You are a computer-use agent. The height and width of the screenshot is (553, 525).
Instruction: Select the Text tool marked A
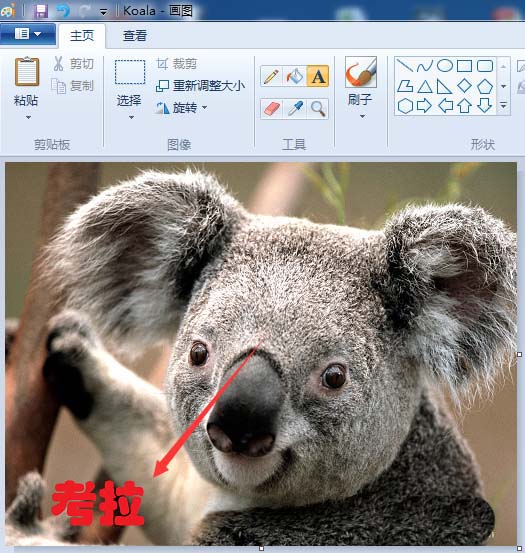[318, 76]
